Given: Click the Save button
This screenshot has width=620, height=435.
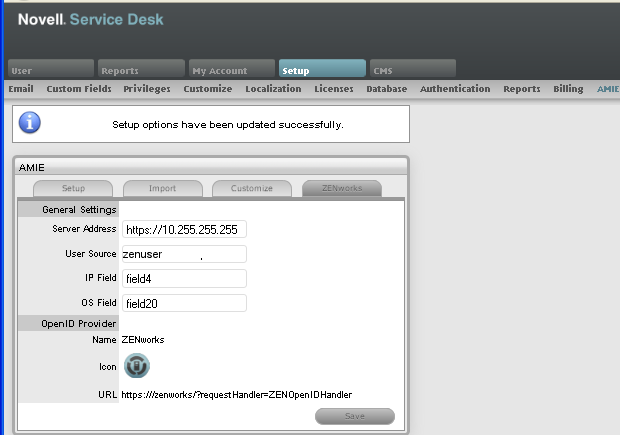Looking at the screenshot, I should [355, 416].
